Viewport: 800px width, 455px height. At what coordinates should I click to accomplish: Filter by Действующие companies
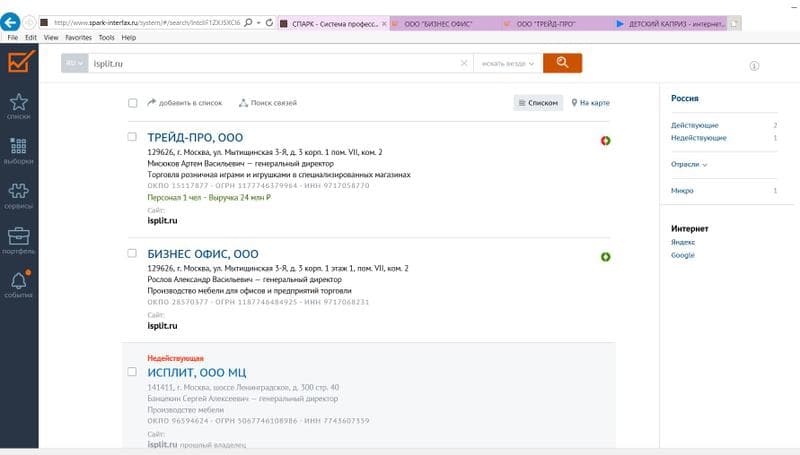[x=694, y=125]
